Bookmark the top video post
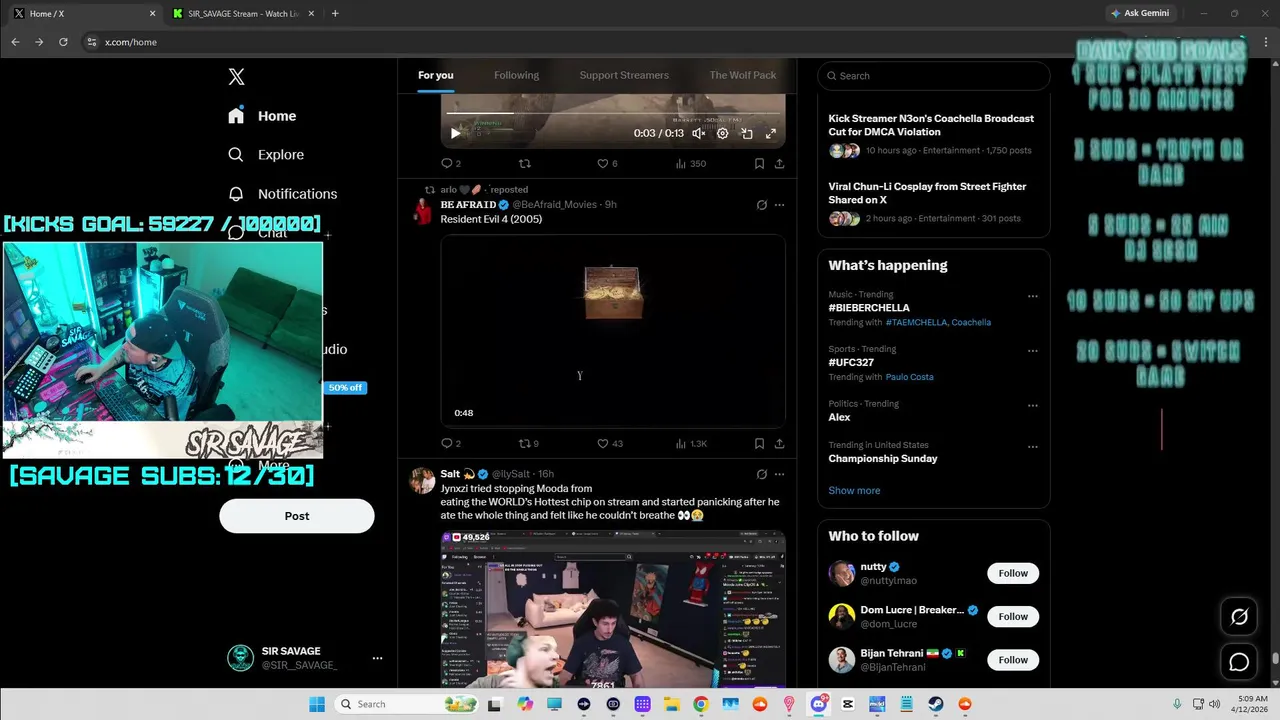Viewport: 1280px width, 720px height. coord(759,163)
